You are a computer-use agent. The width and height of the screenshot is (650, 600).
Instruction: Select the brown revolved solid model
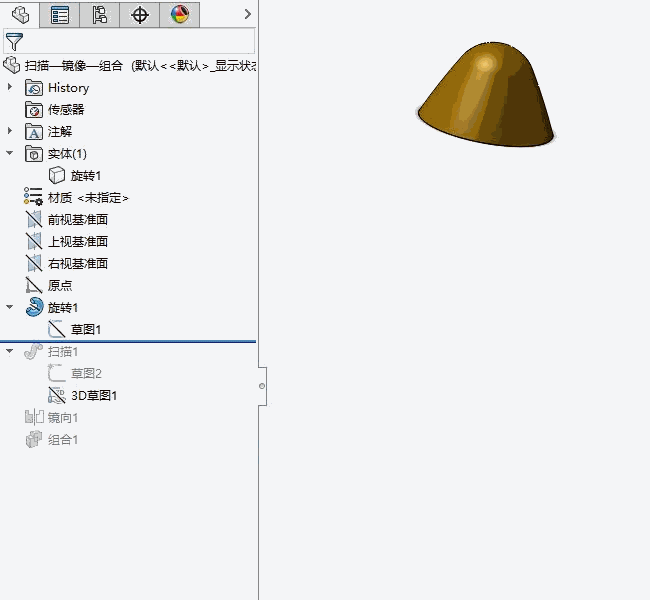click(486, 95)
